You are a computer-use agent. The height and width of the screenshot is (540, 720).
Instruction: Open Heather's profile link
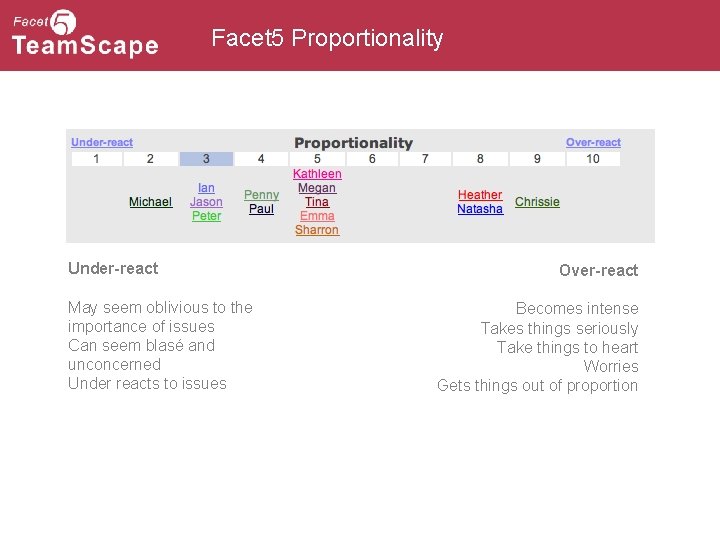click(480, 195)
